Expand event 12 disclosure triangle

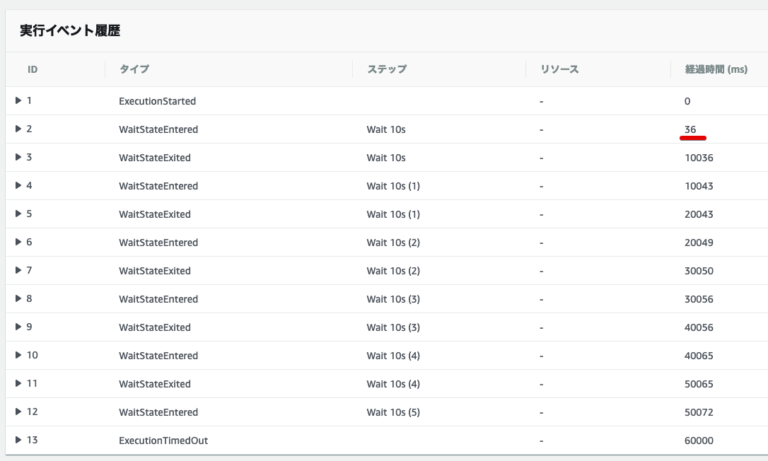click(x=18, y=412)
